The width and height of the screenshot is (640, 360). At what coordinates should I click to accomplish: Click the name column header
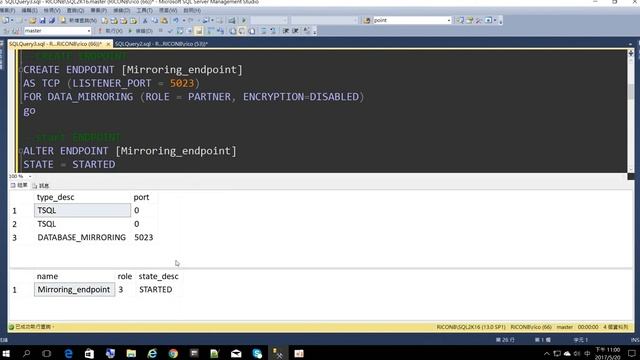pos(47,276)
